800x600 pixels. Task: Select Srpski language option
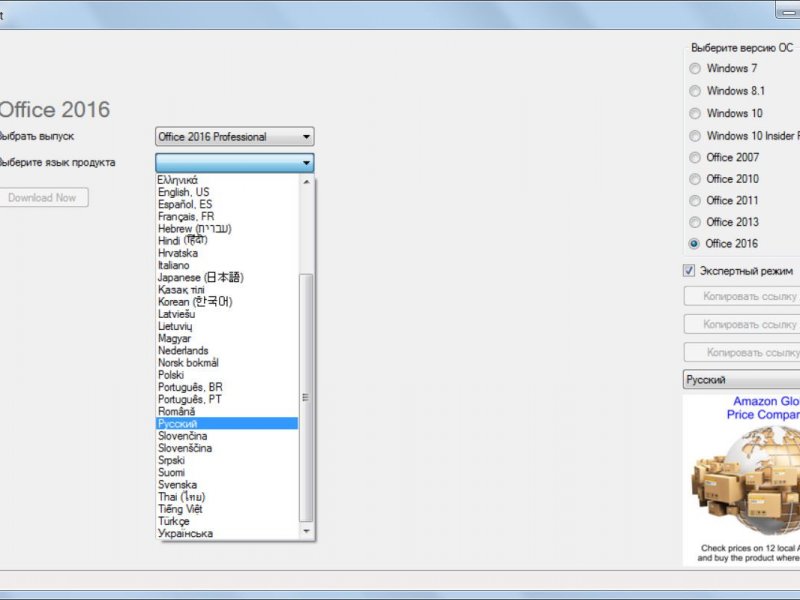point(227,461)
